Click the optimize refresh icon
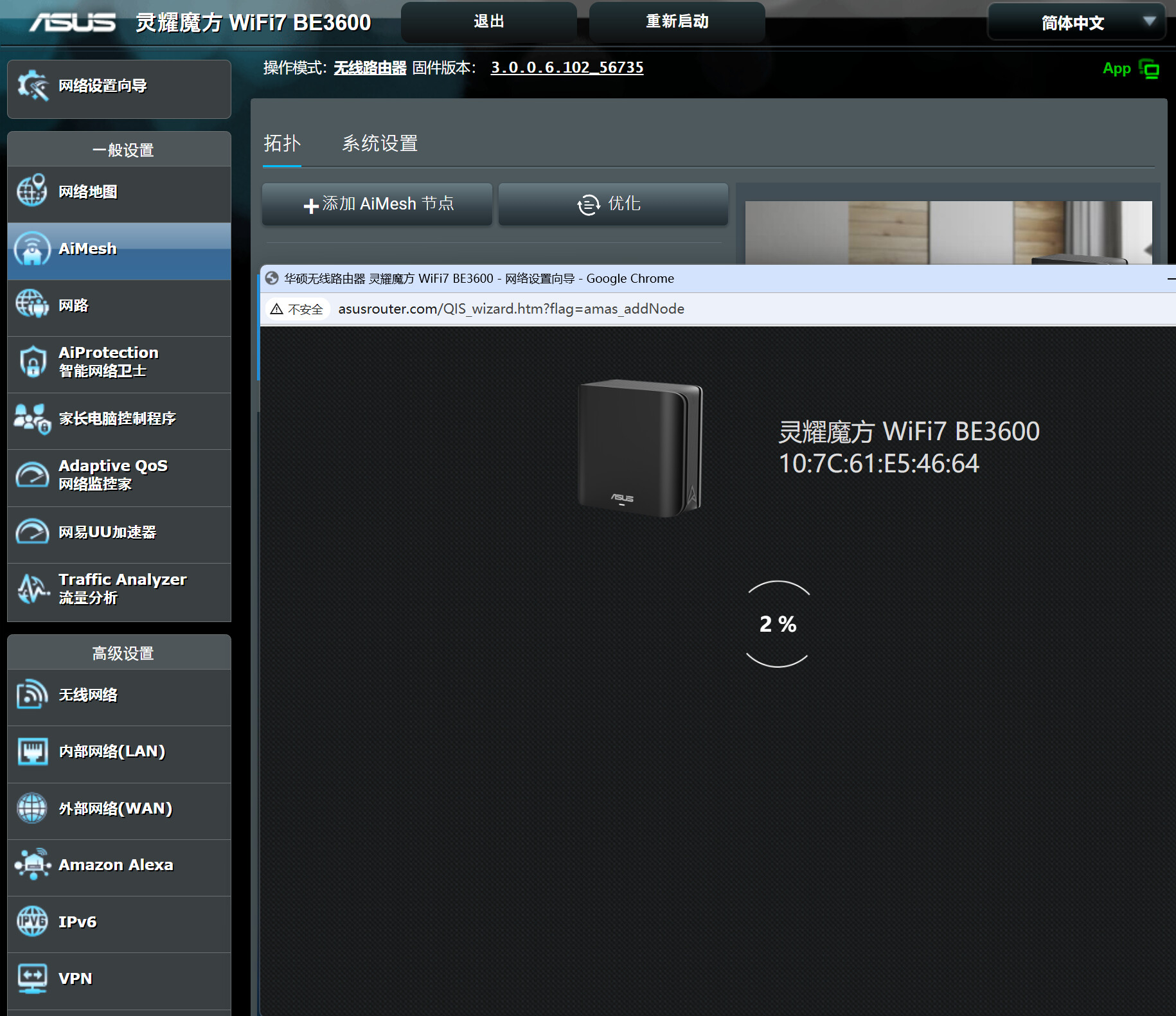1176x1016 pixels. 589,205
